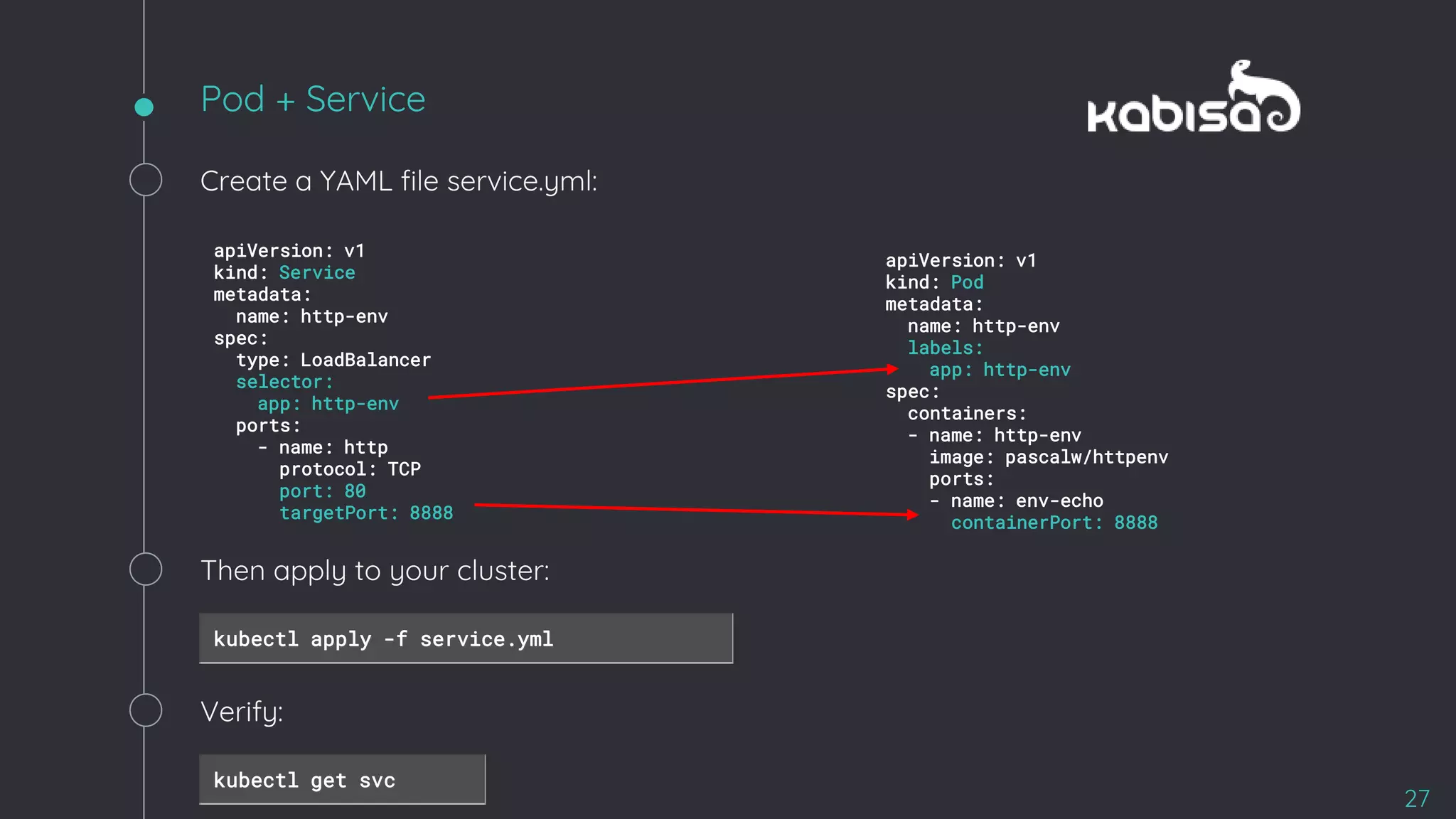Viewport: 1456px width, 819px height.
Task: Click the 'labels:' line in the Pod YAML
Action: 945,348
